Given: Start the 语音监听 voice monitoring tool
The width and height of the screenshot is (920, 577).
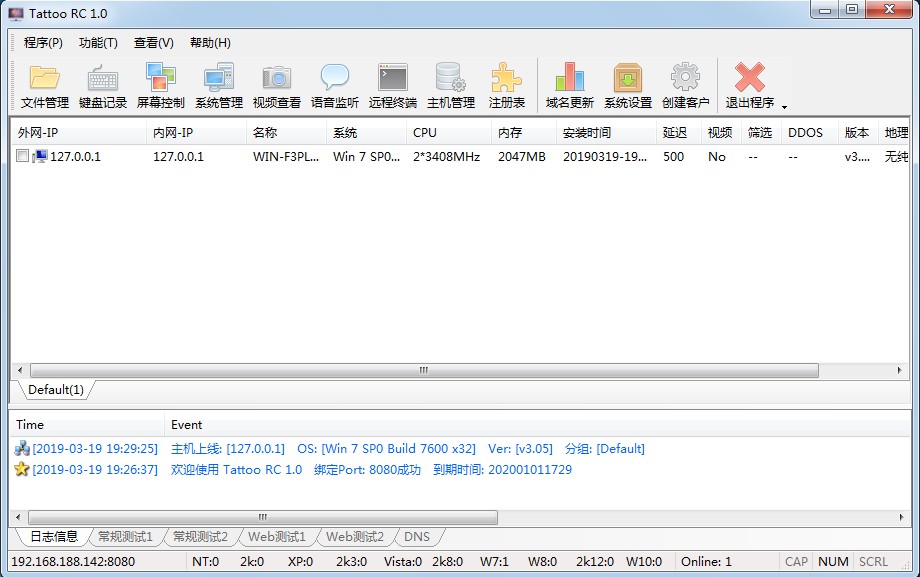Looking at the screenshot, I should coord(334,86).
